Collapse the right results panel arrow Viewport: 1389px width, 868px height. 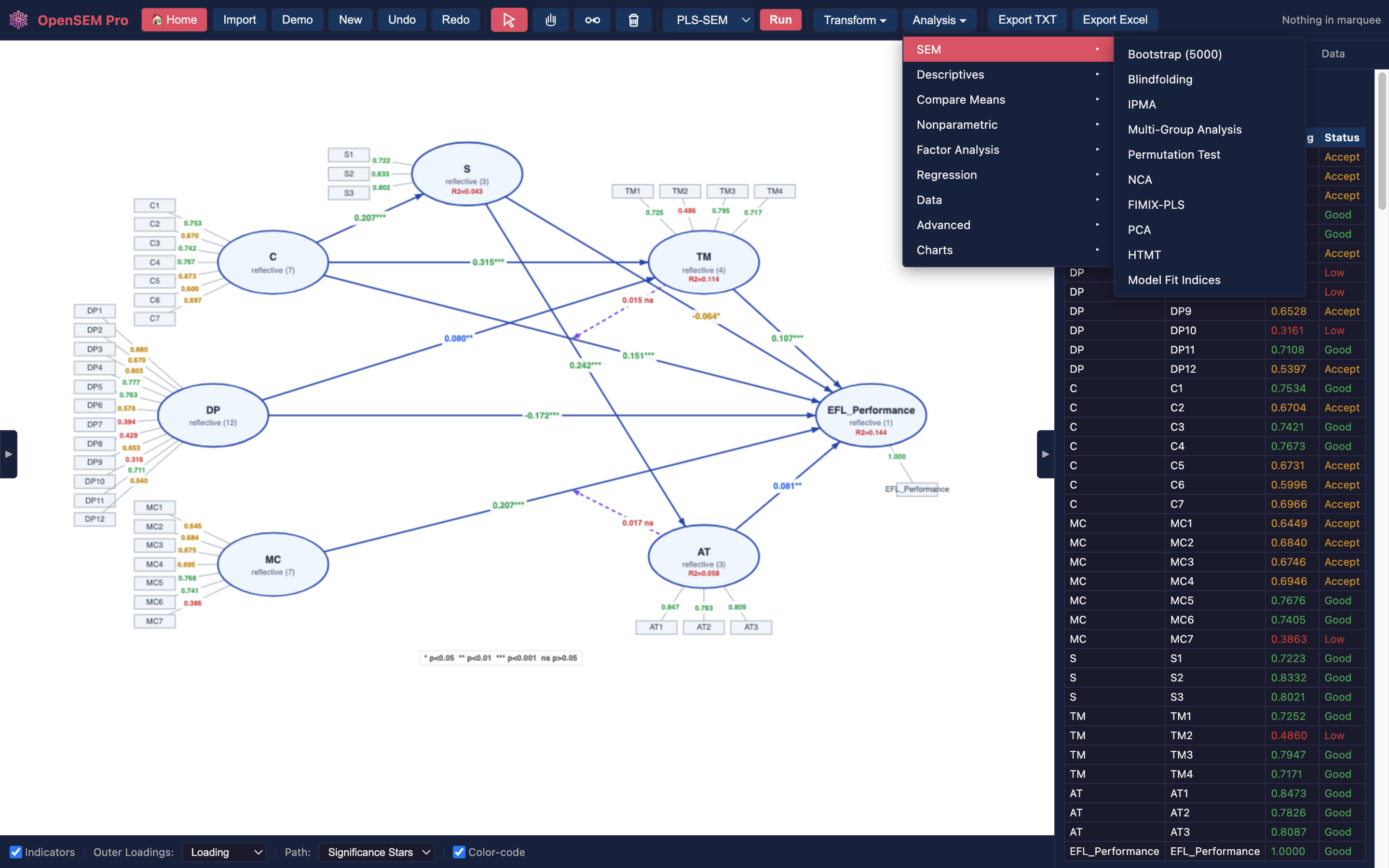[x=1045, y=454]
